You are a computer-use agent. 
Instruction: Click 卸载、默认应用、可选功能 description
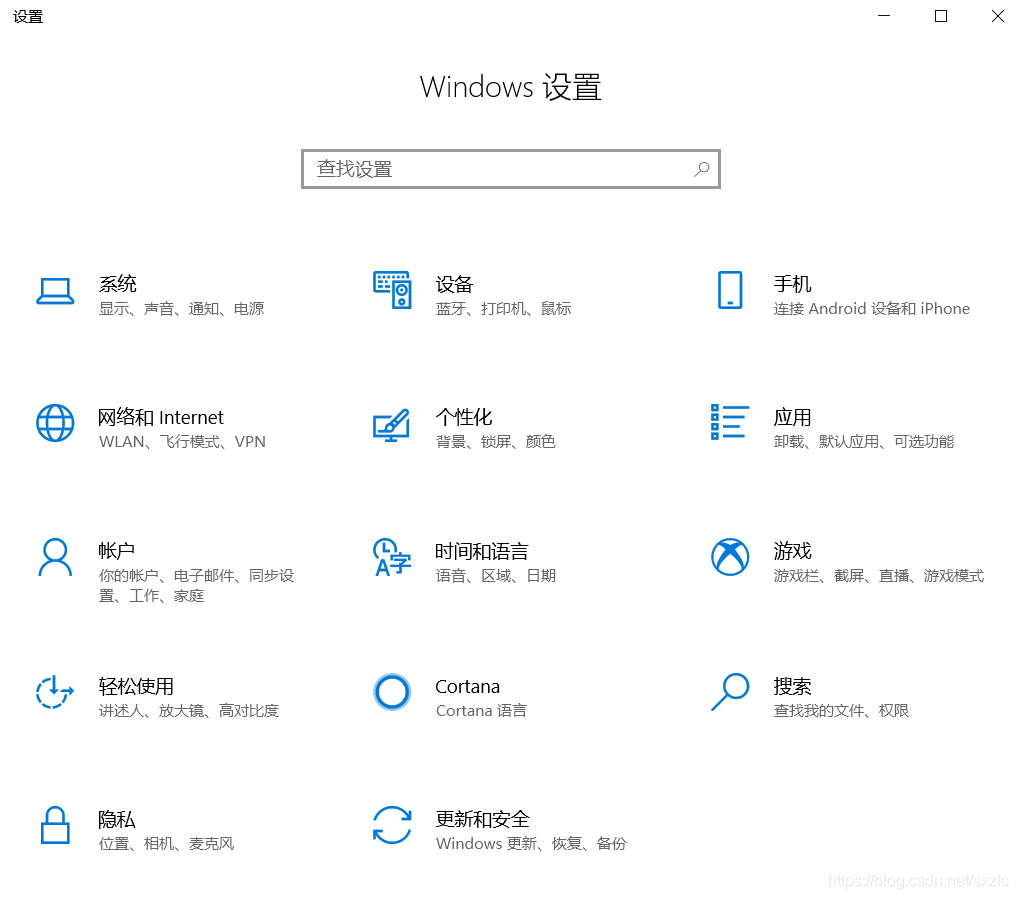[864, 442]
